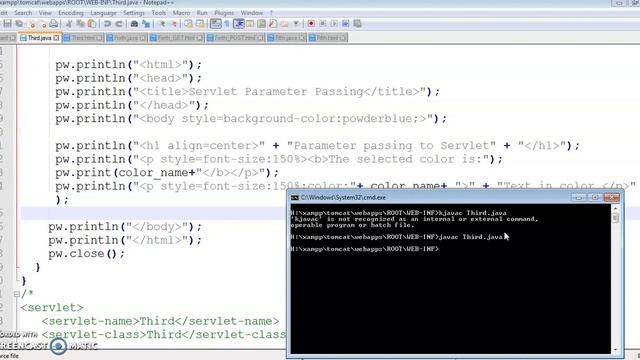Image resolution: width=640 pixels, height=360 pixels.
Task: Switch to the Fifth.html tab
Action: click(x=328, y=38)
